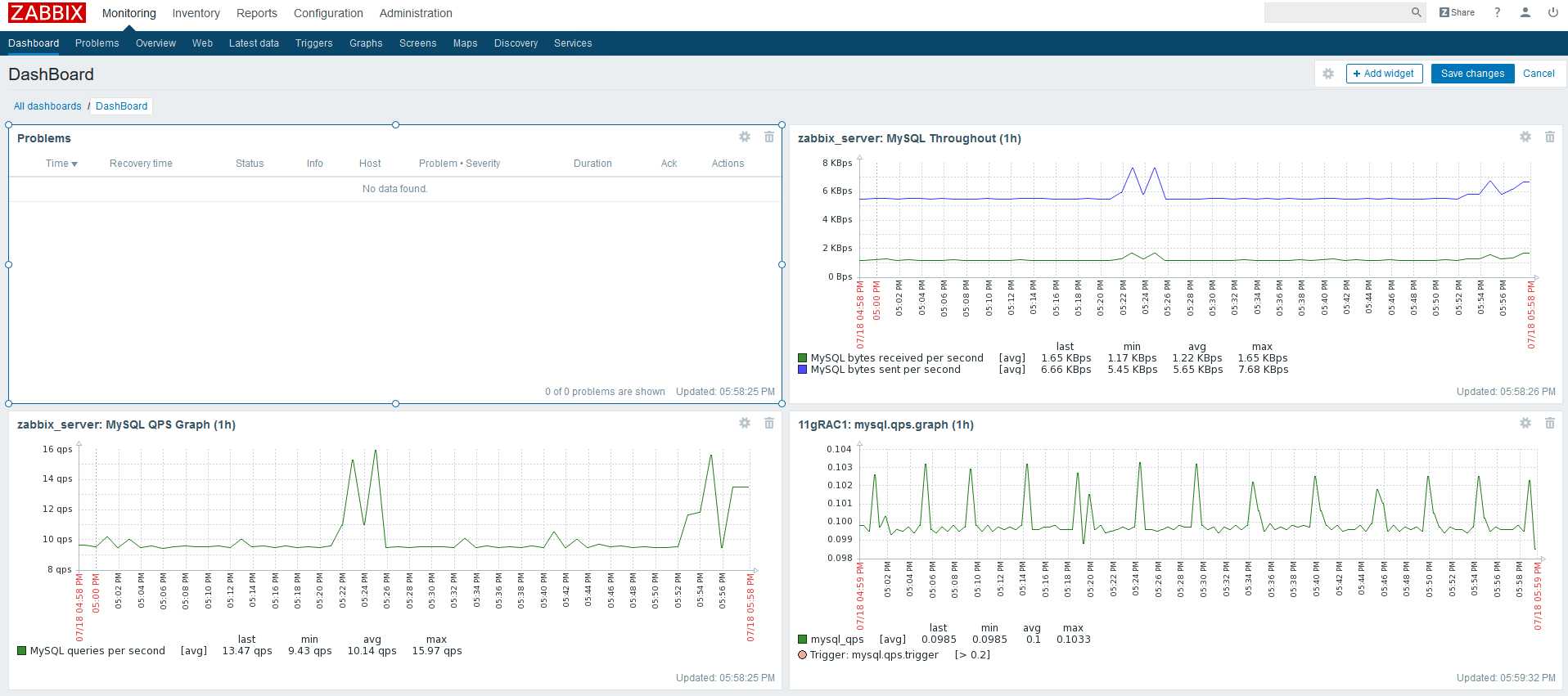The width and height of the screenshot is (1568, 696).
Task: Click the top-center resize handle of Problems widget
Action: pos(395,125)
